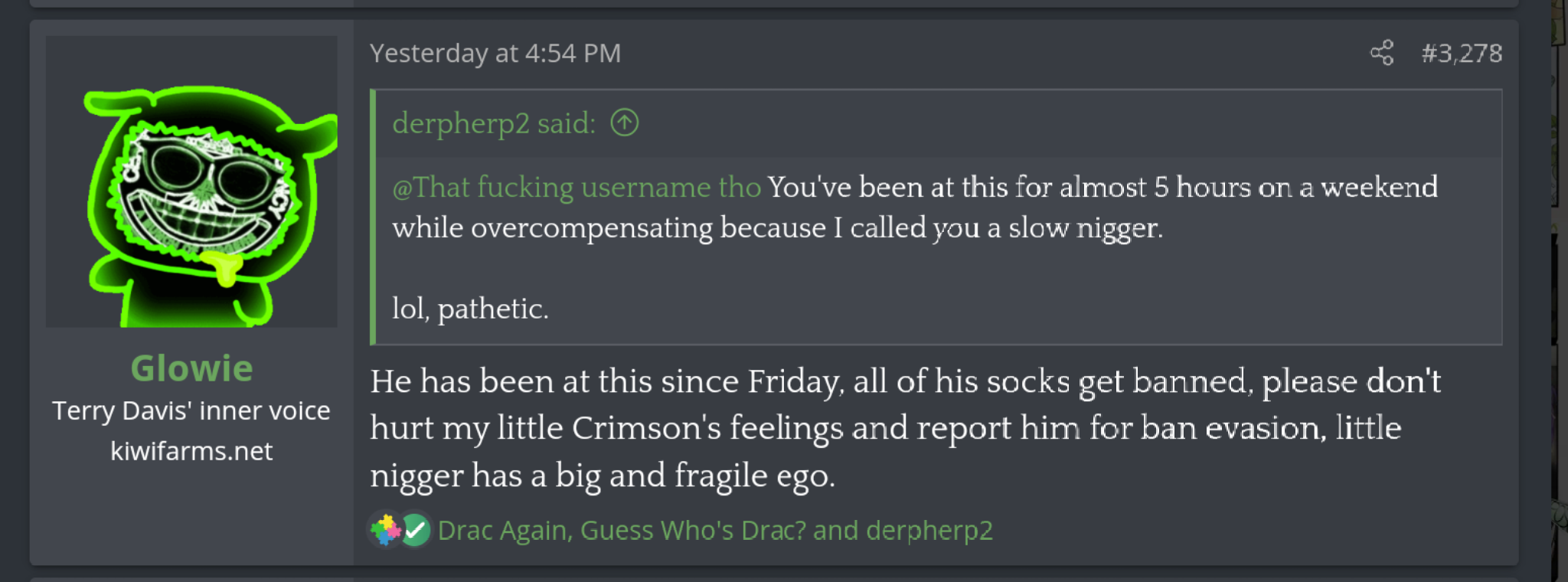Image resolution: width=1568 pixels, height=582 pixels.
Task: Click the 'derpherp2 said:' quote header
Action: [x=494, y=123]
